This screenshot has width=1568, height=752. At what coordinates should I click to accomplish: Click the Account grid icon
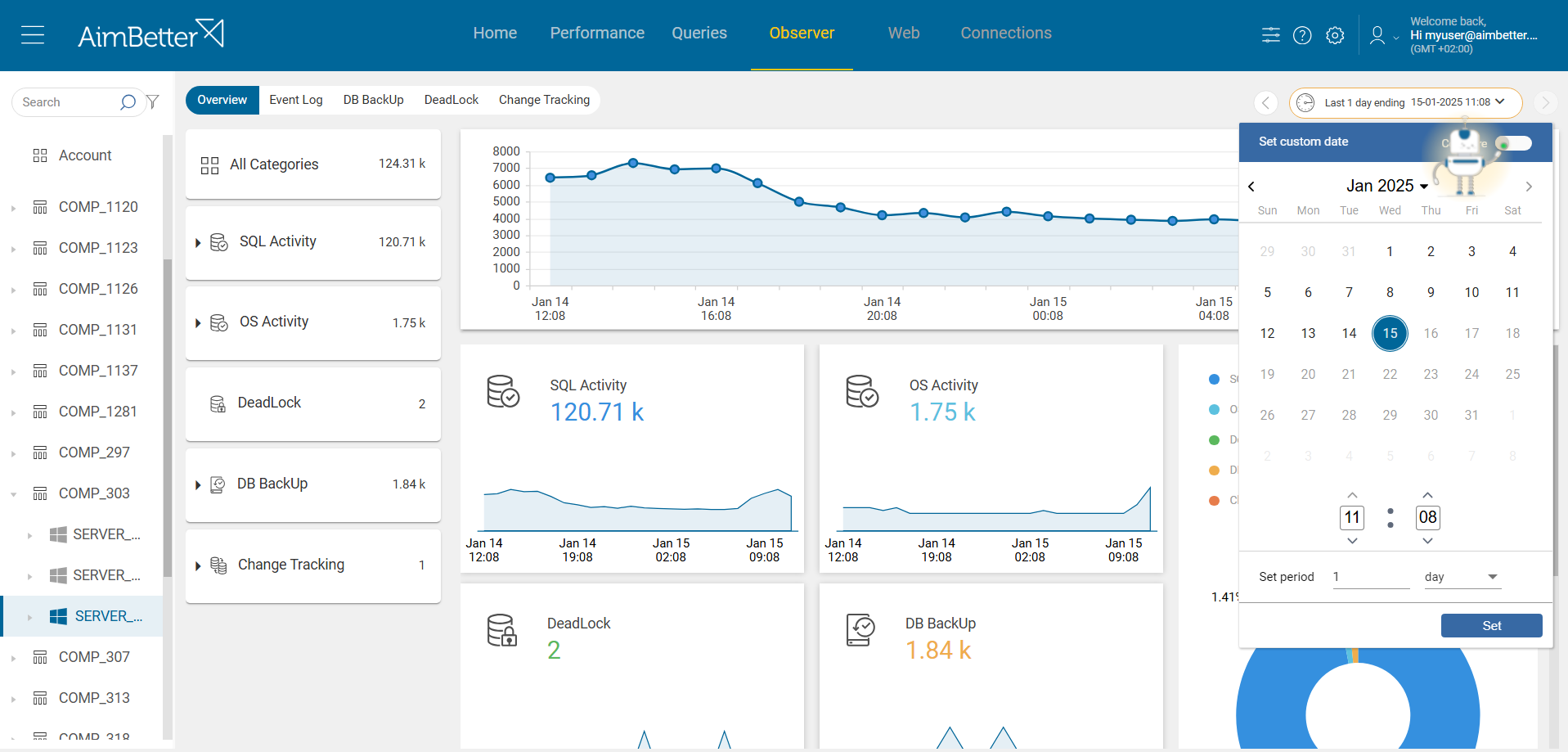(39, 155)
